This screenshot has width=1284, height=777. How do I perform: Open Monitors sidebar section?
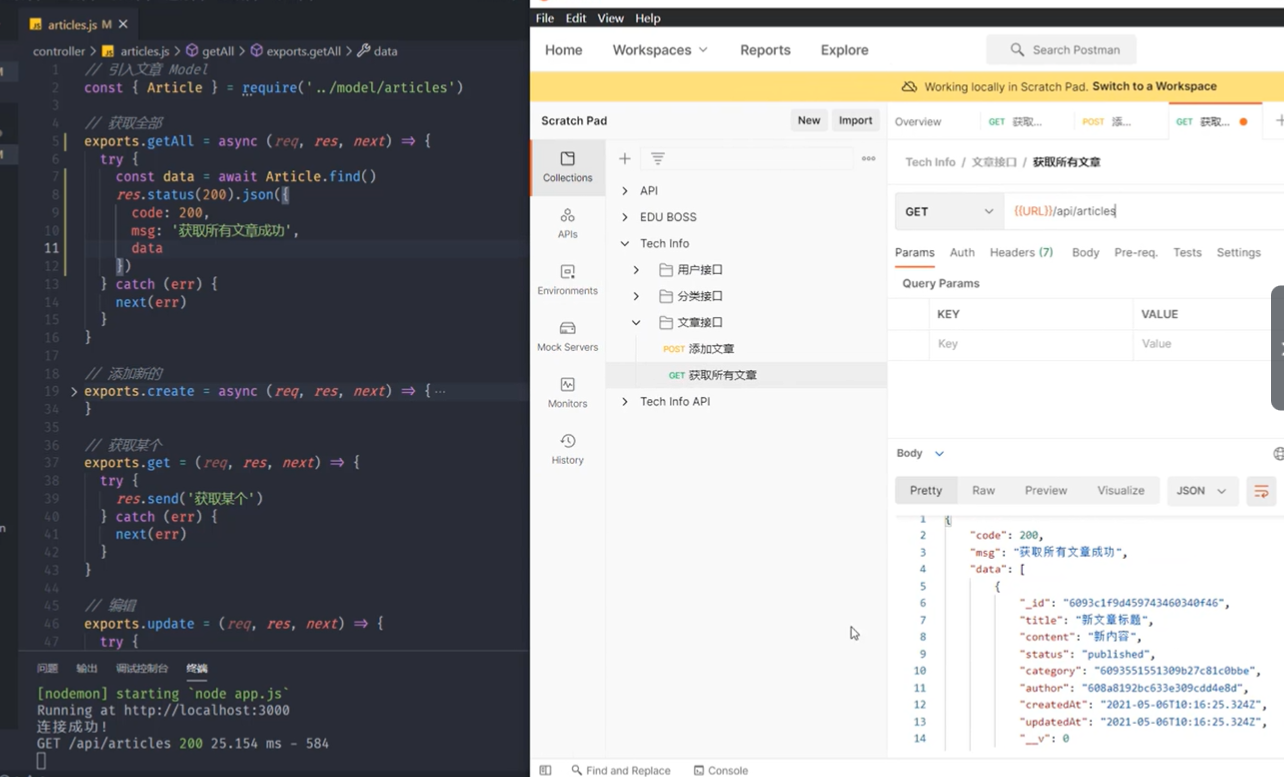click(x=567, y=393)
